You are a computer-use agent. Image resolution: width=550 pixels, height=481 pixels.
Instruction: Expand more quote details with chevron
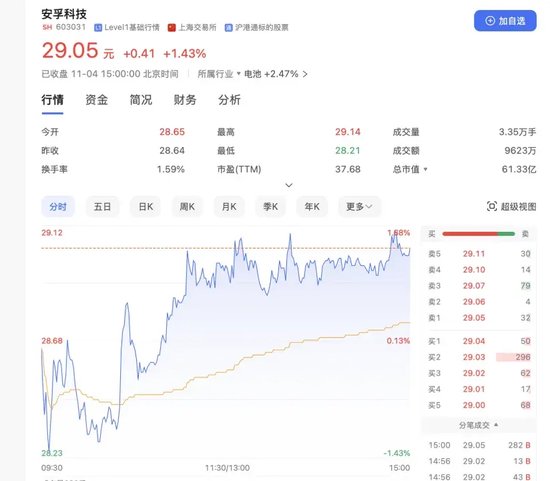click(289, 185)
